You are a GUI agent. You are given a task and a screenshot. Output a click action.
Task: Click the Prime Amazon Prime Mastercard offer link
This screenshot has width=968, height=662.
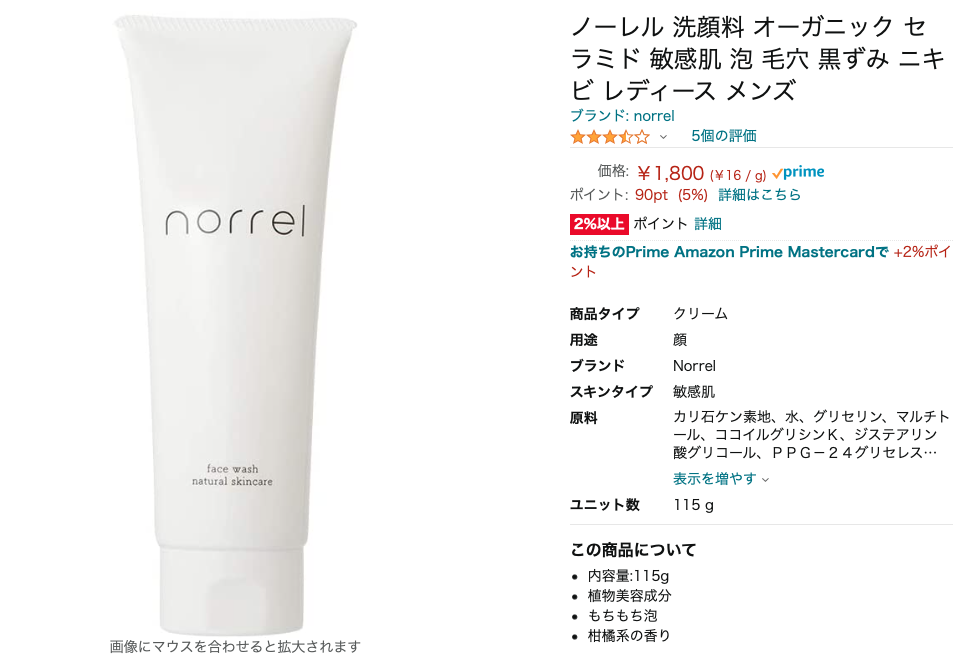click(x=729, y=252)
